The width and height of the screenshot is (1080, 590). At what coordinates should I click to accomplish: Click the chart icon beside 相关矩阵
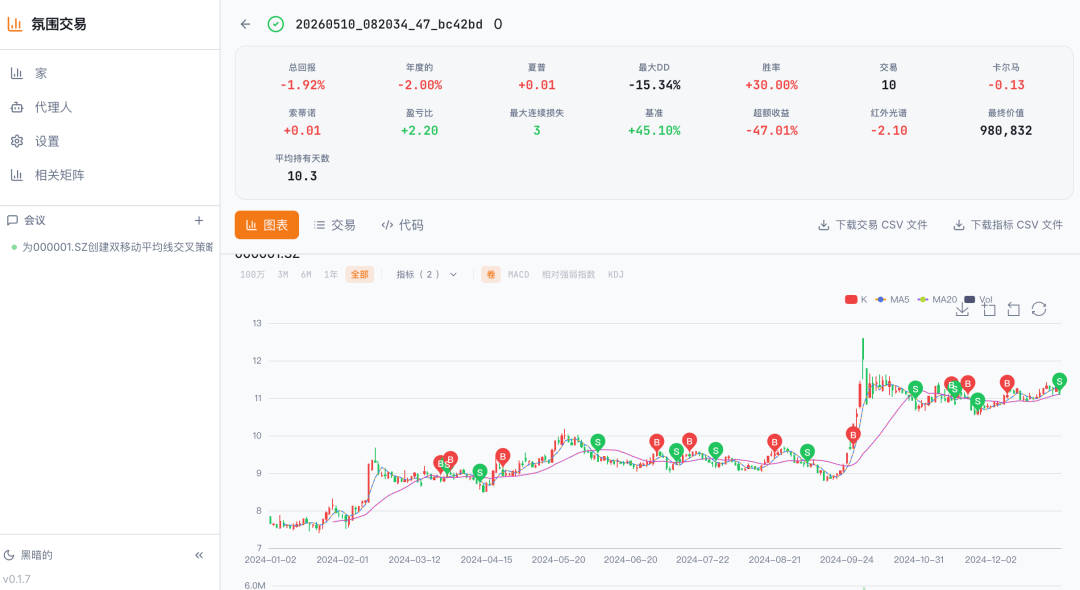pyautogui.click(x=17, y=175)
